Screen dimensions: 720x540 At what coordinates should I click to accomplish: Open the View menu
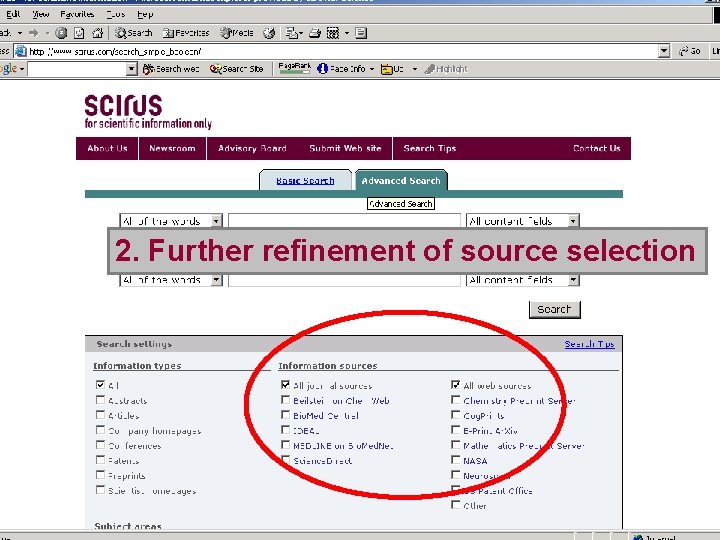pos(40,14)
